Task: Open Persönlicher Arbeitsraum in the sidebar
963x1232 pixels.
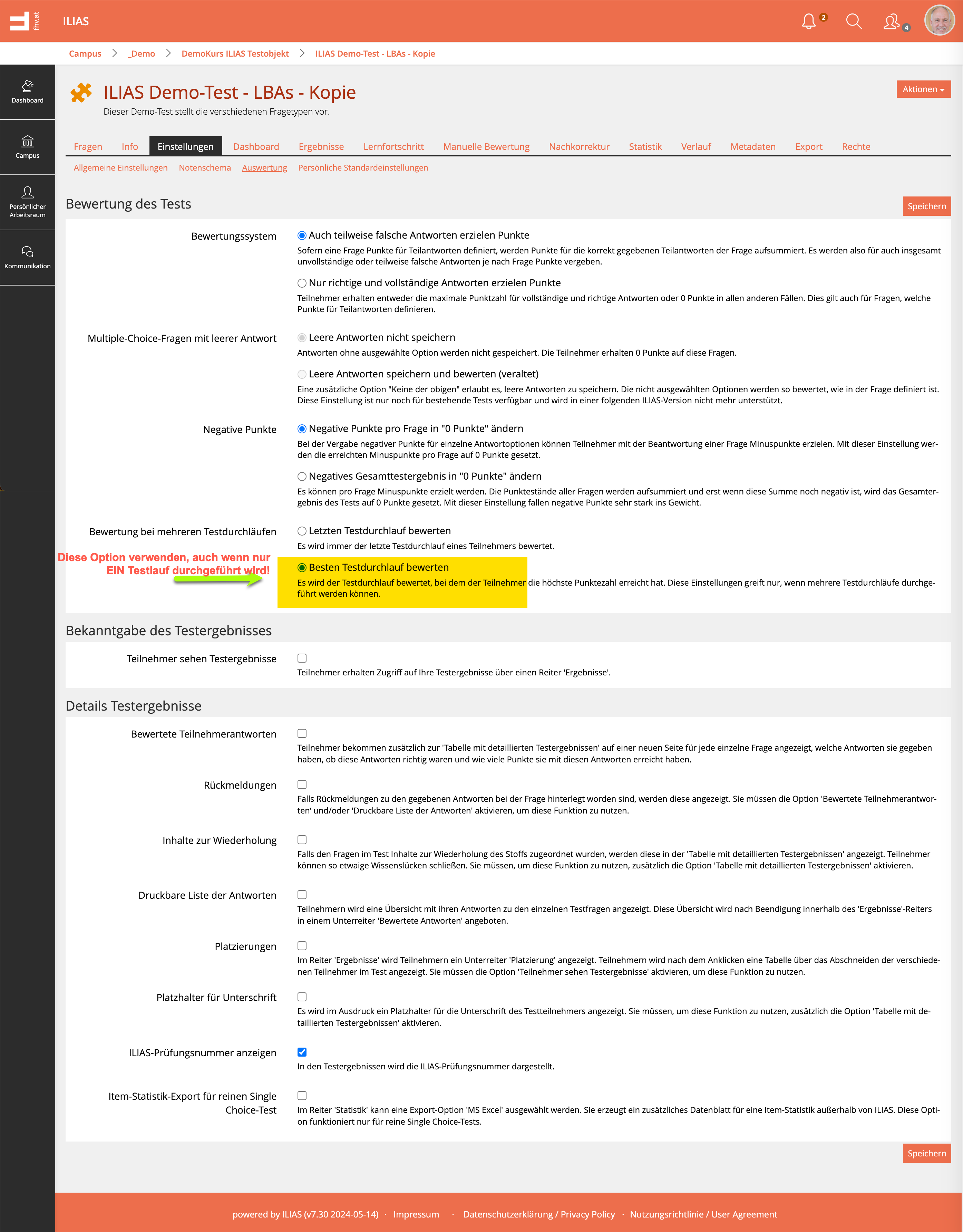Action: [28, 202]
